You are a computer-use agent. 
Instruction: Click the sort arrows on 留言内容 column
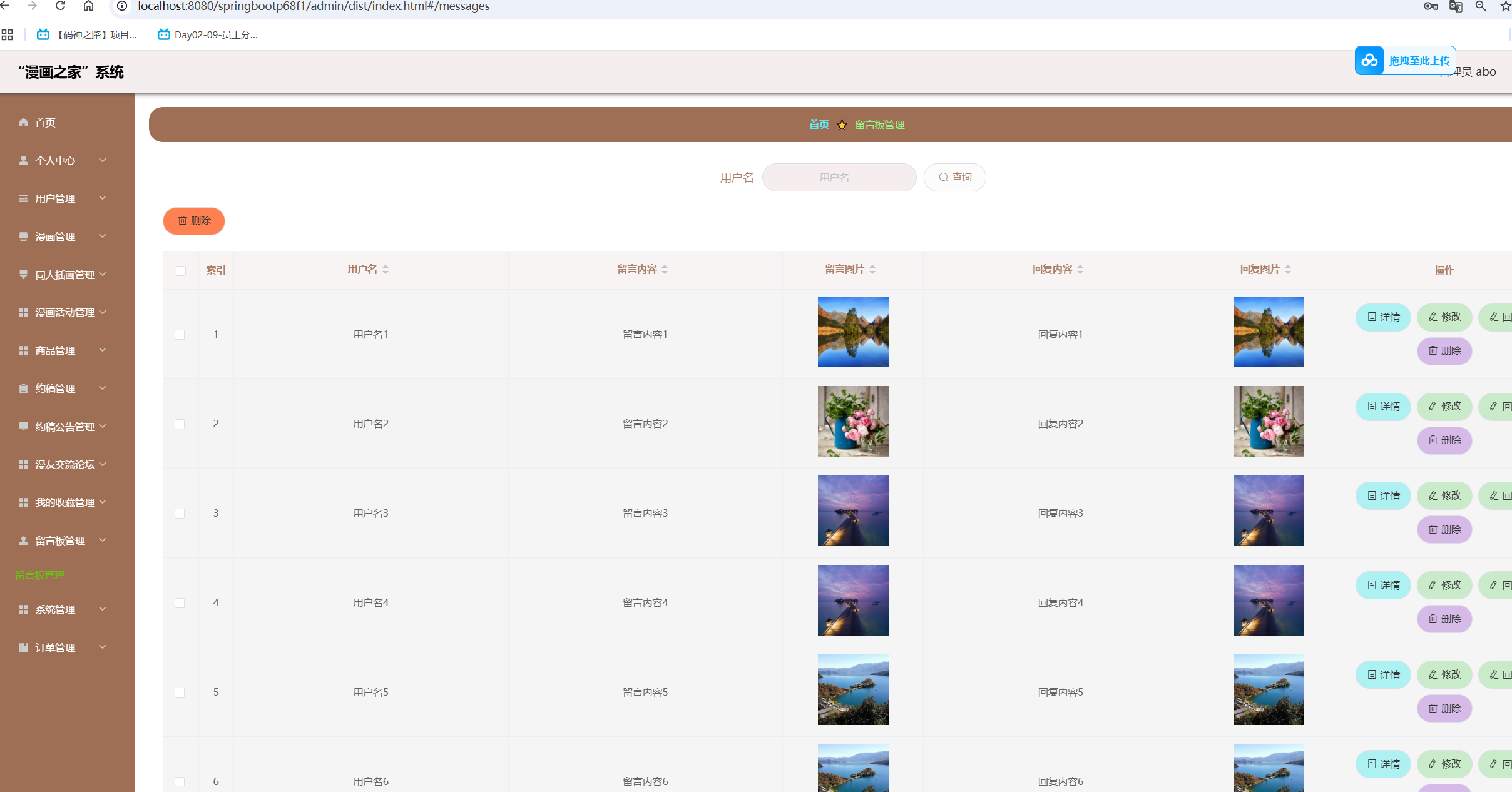click(665, 270)
